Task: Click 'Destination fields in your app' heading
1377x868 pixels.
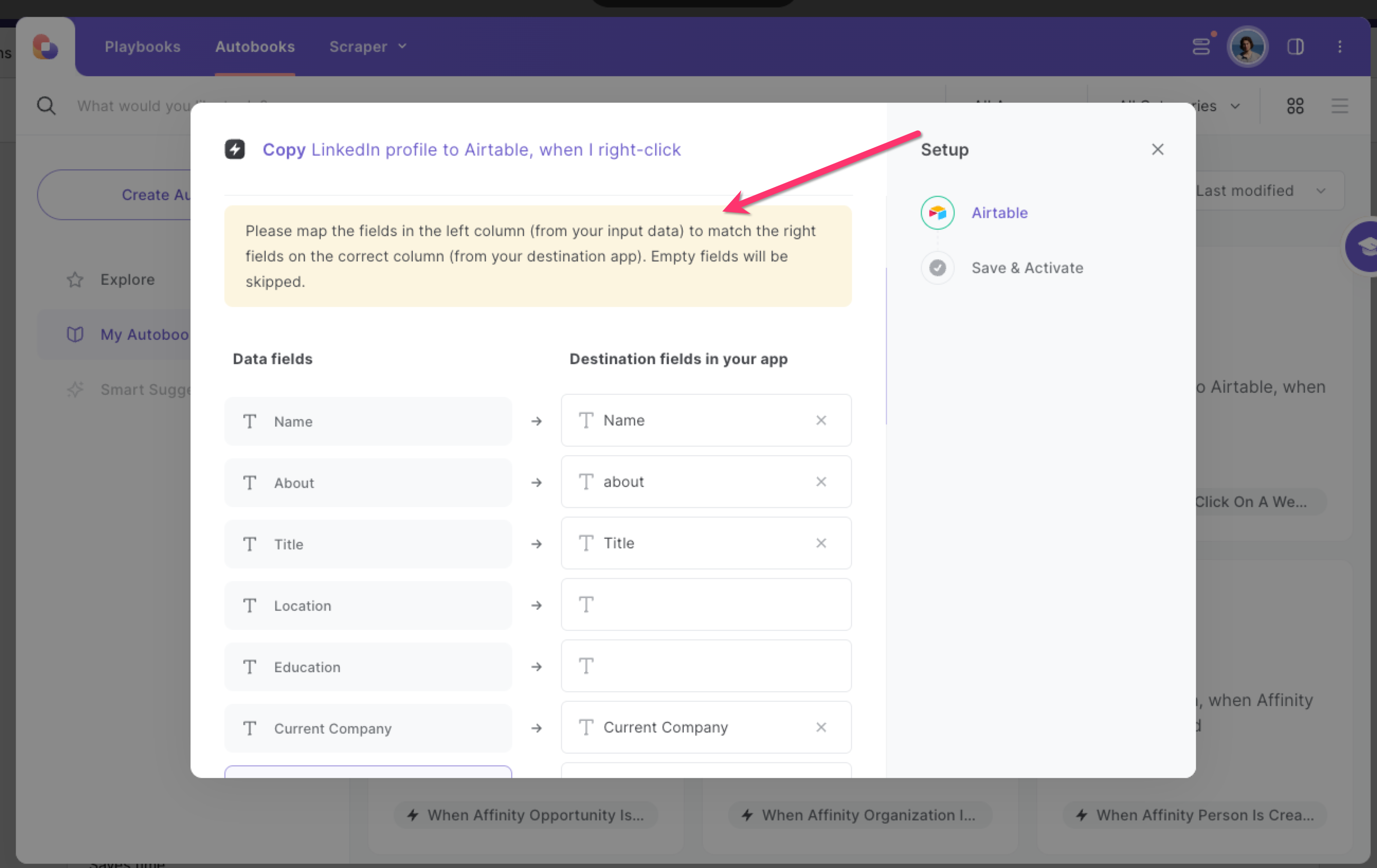Action: tap(678, 359)
